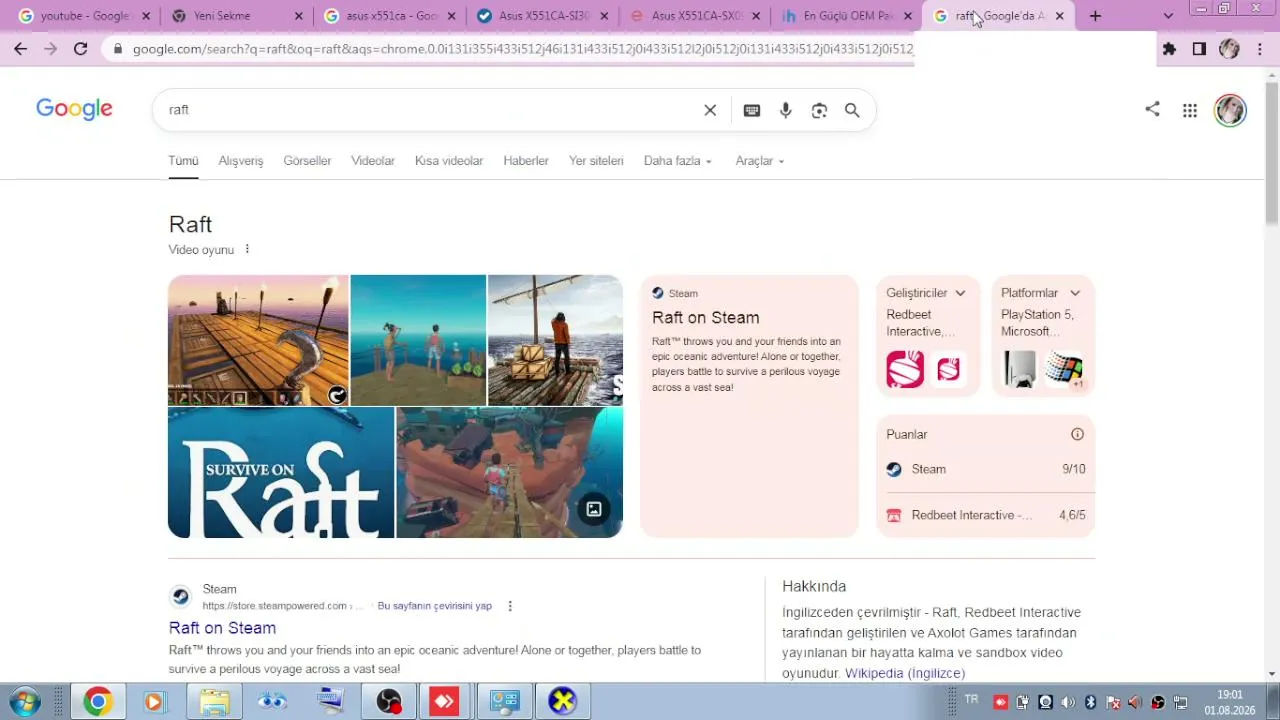Viewport: 1280px width, 720px height.
Task: Switch to Kısa videolar results
Action: [449, 161]
